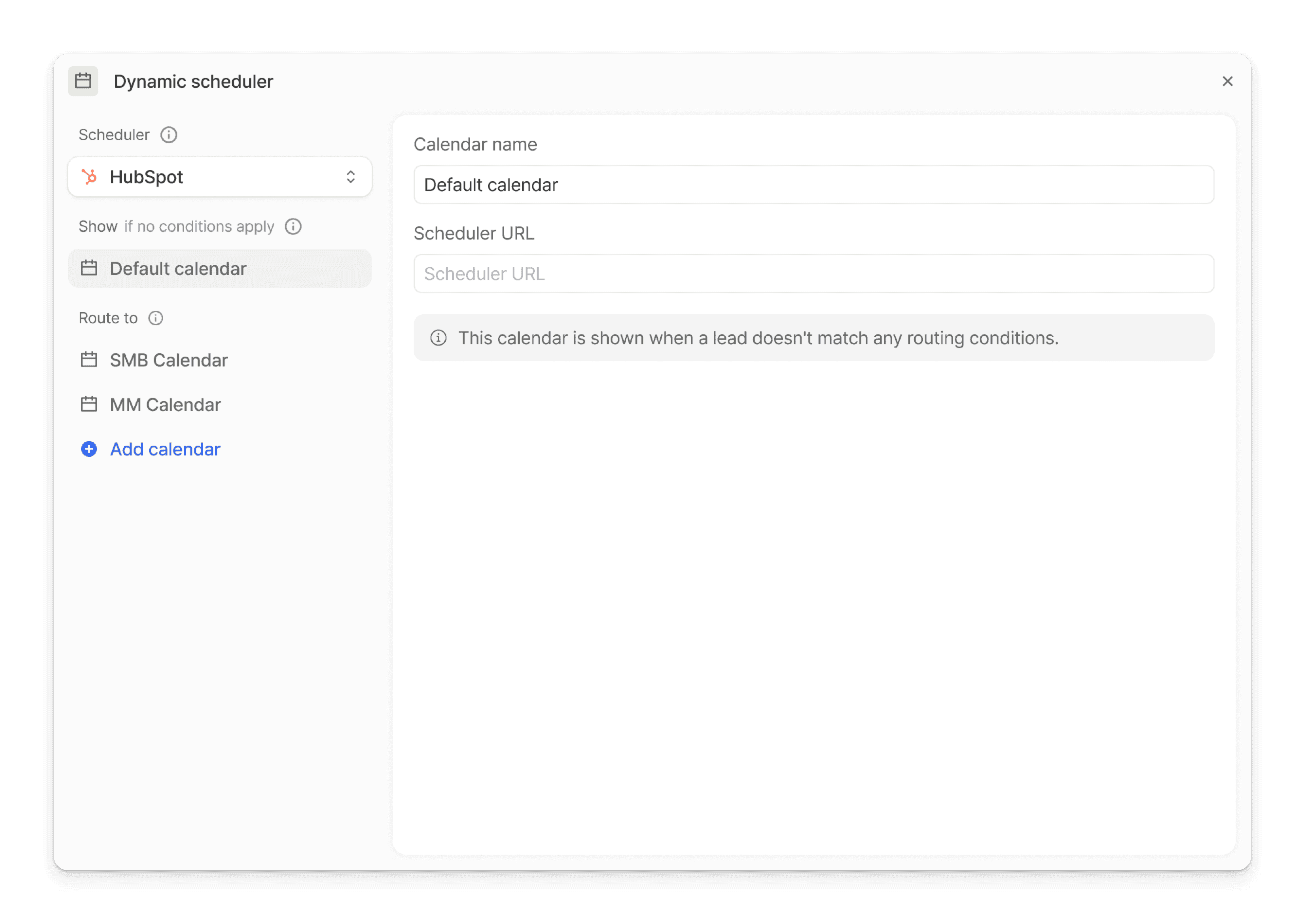Click the routing conditions notice banner text
The height and width of the screenshot is (924, 1305).
(758, 338)
